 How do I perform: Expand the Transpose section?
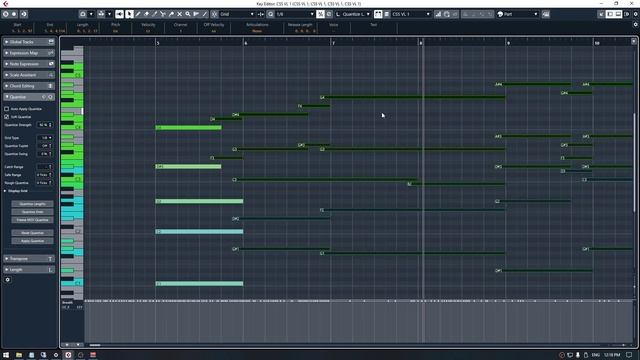click(29, 259)
